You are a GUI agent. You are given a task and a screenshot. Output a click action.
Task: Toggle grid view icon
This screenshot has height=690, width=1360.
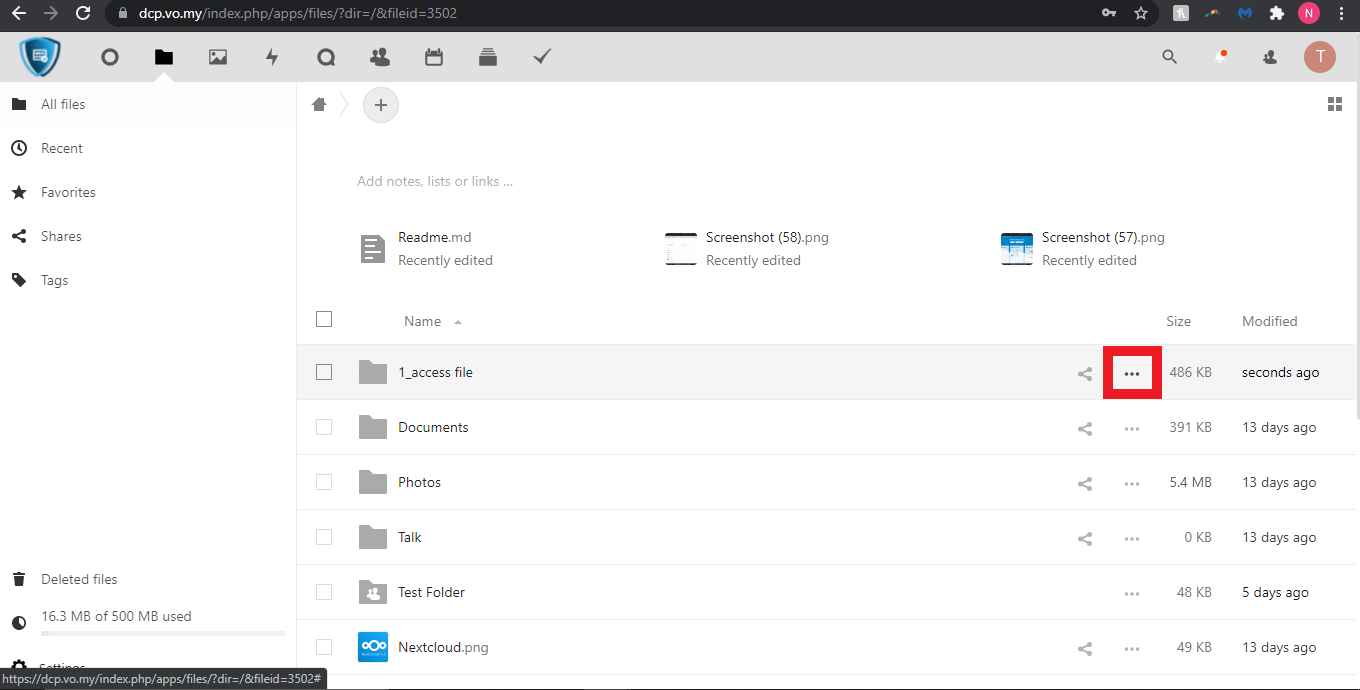pyautogui.click(x=1334, y=105)
